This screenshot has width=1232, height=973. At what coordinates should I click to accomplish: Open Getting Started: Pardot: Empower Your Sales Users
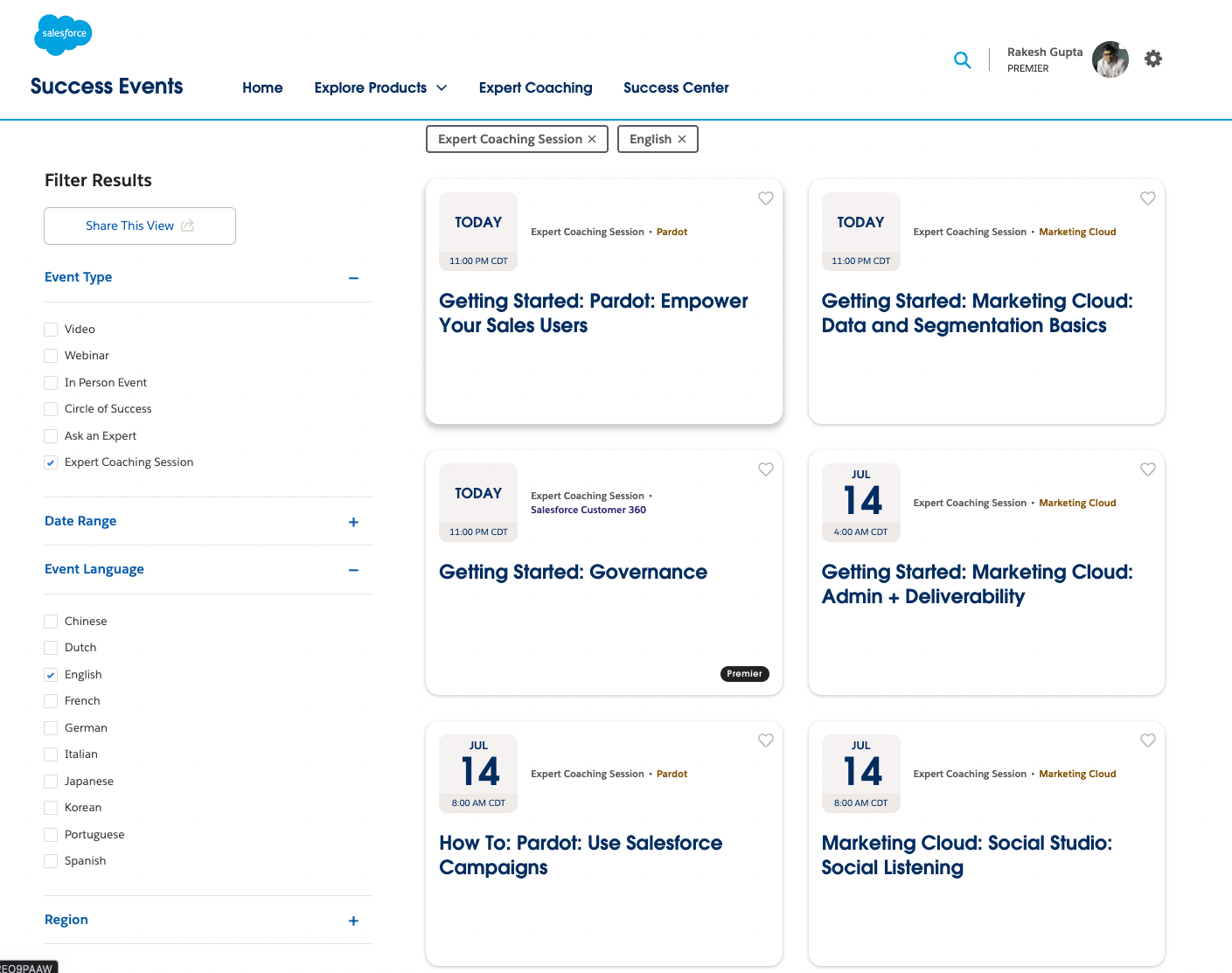click(593, 313)
